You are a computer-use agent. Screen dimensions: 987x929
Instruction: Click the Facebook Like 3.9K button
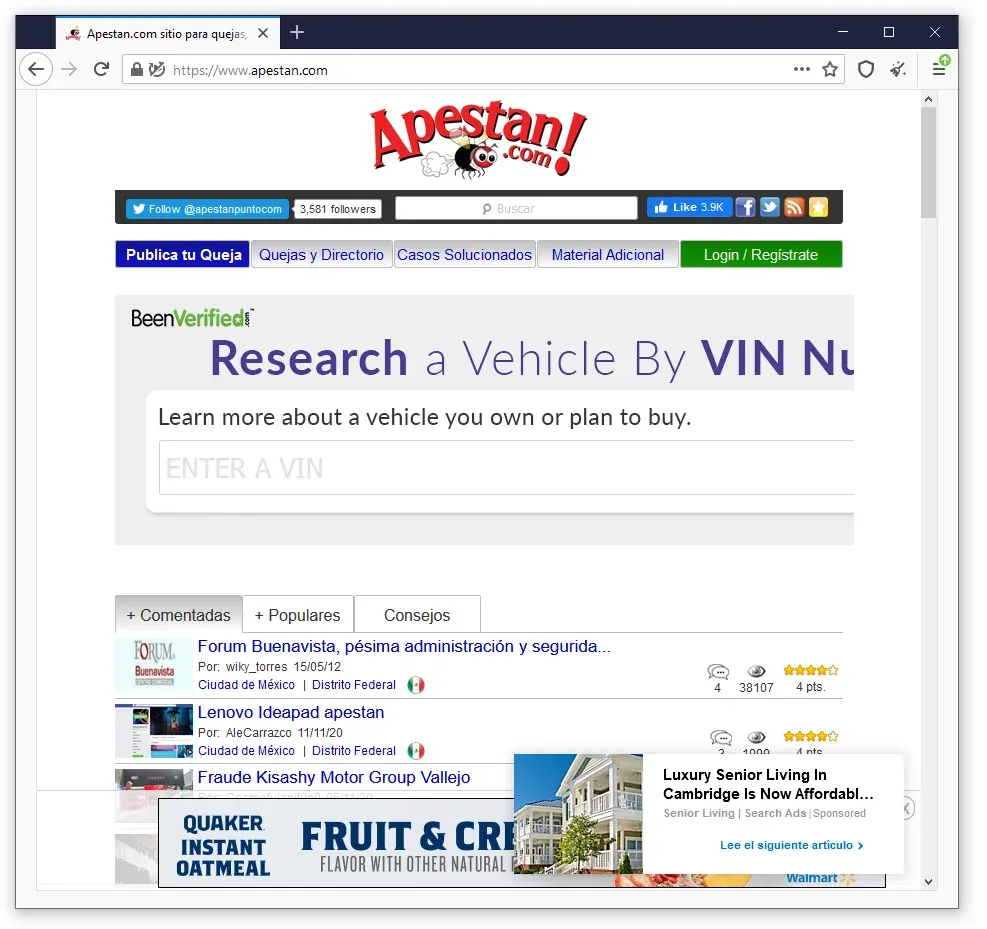click(x=689, y=207)
